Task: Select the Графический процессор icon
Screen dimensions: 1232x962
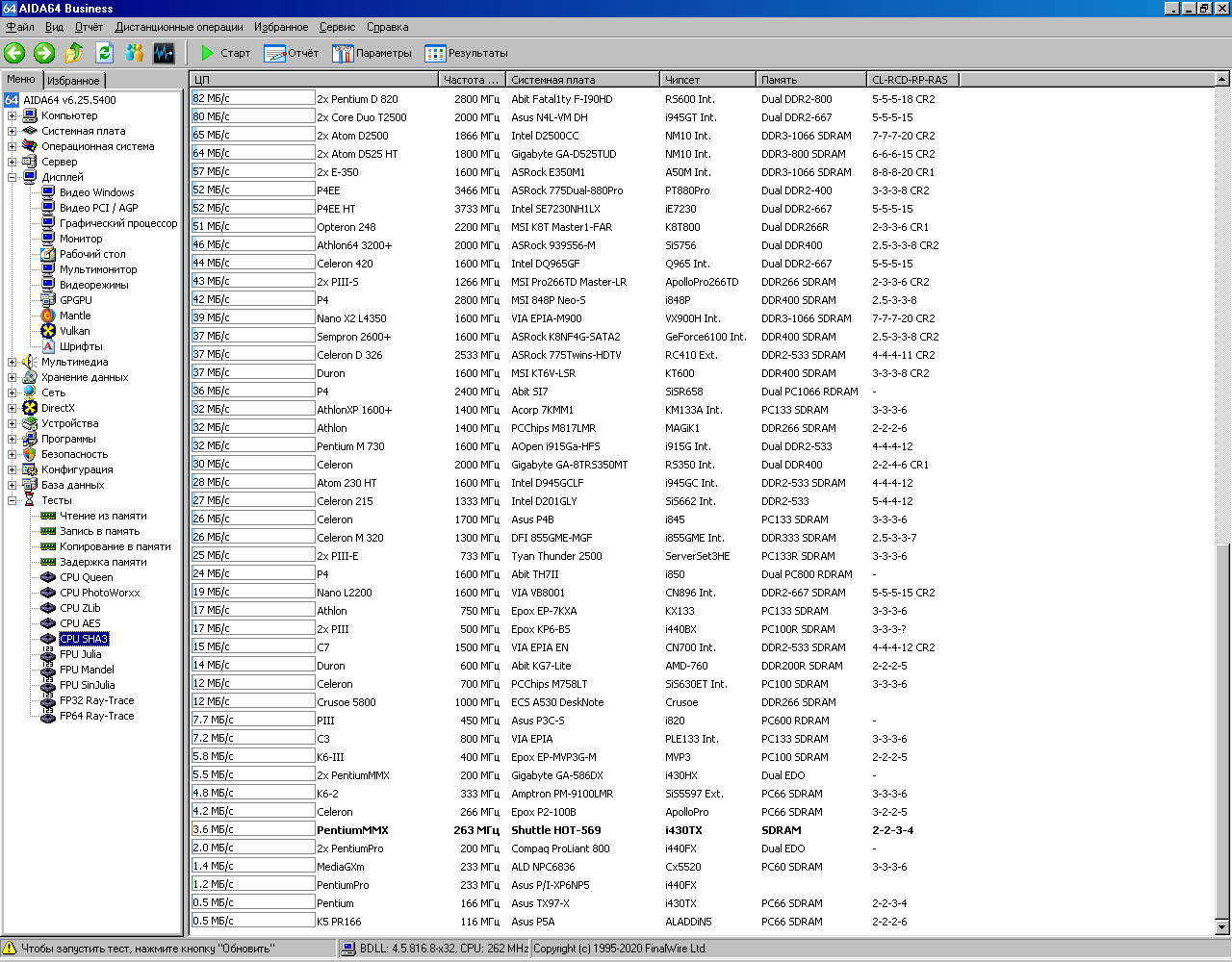Action: coord(48,223)
